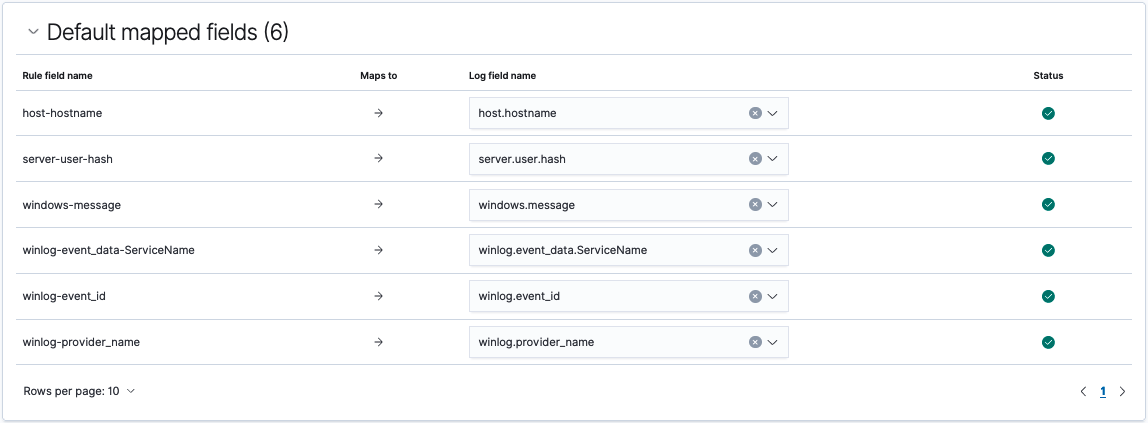Click the Maps to column header

(379, 75)
